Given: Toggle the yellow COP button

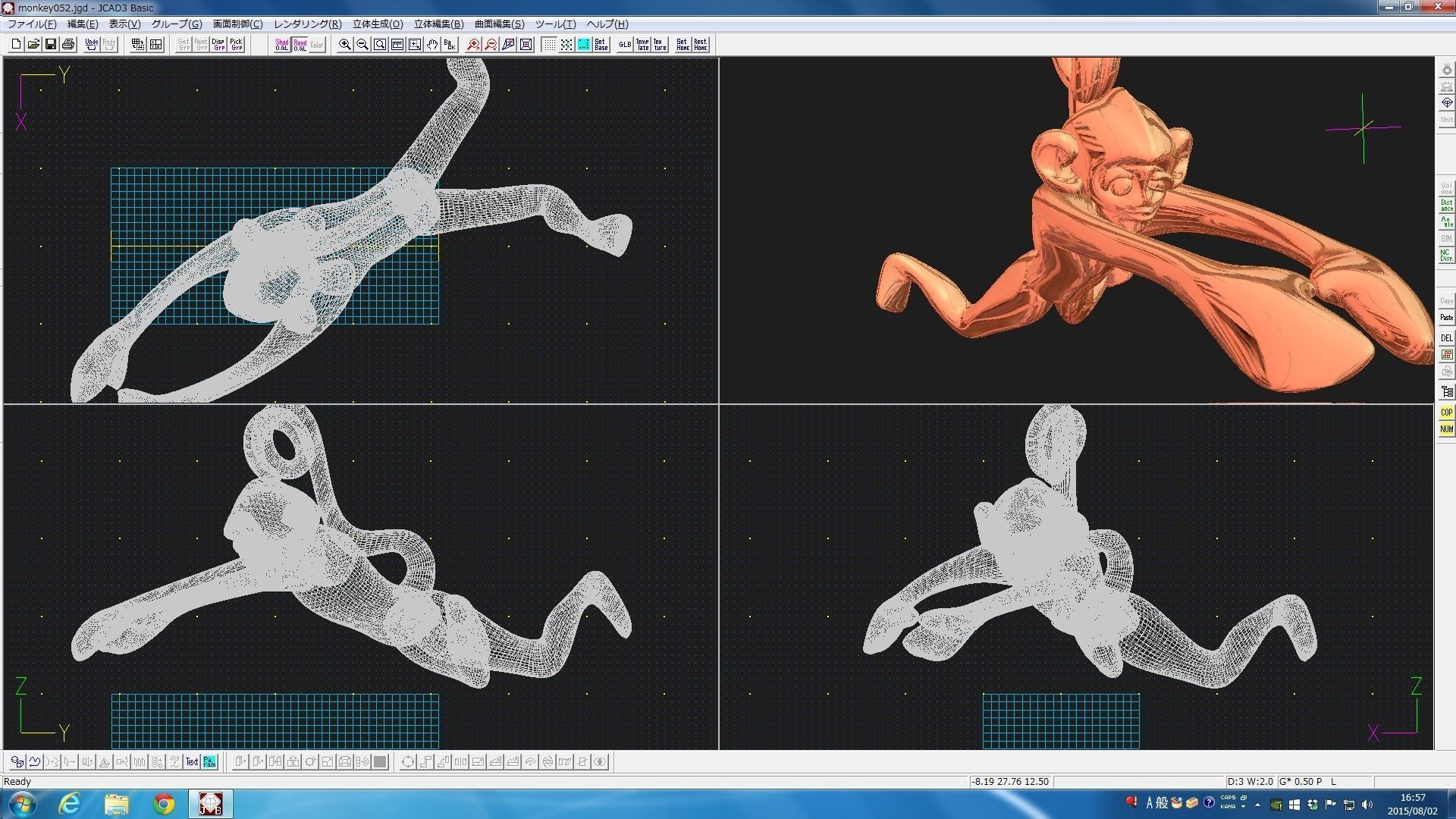Looking at the screenshot, I should point(1446,413).
